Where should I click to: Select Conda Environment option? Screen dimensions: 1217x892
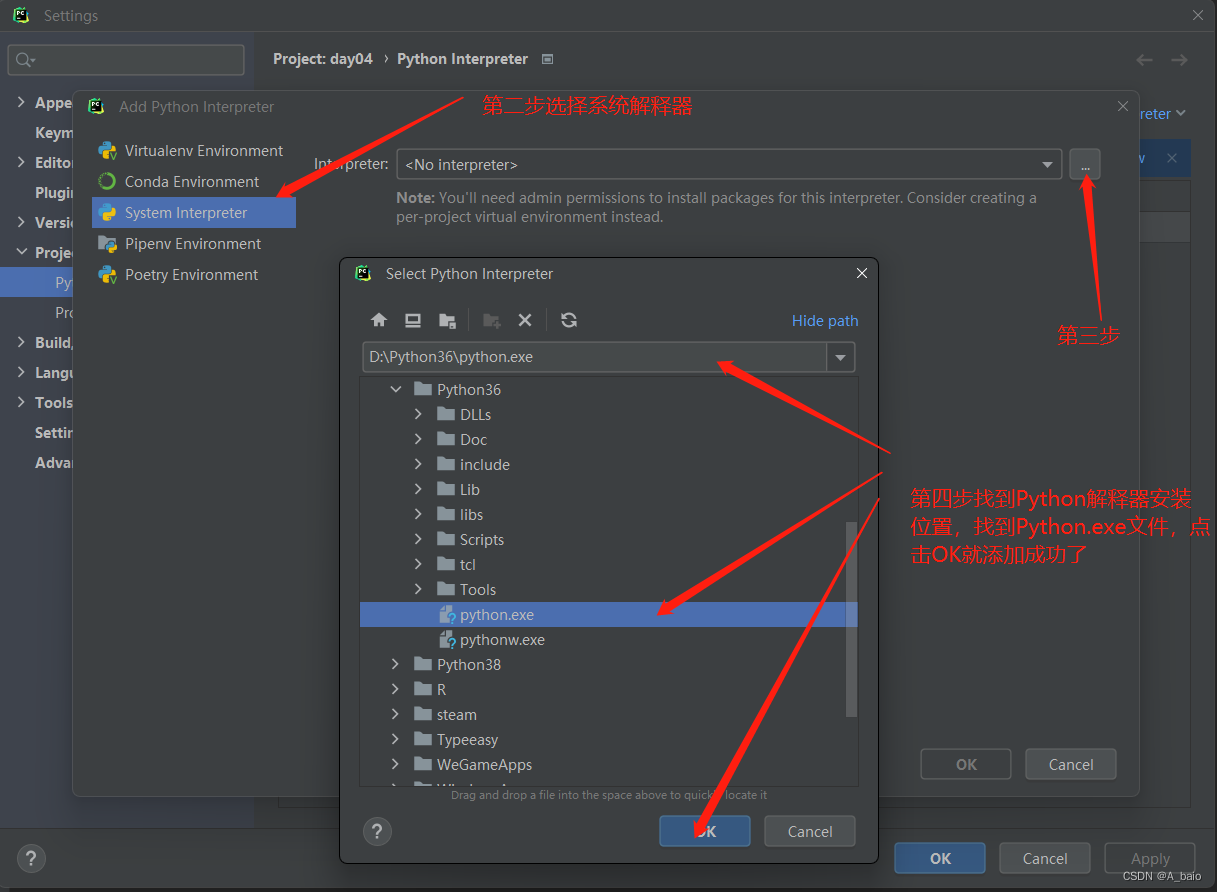point(194,182)
